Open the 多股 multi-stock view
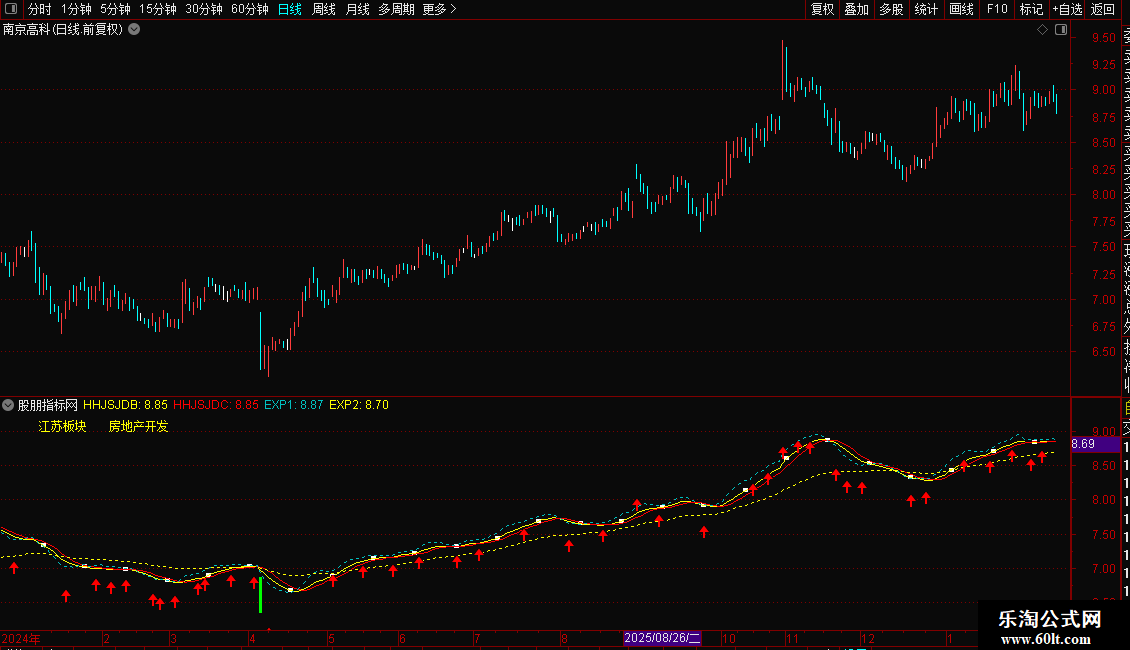The image size is (1130, 650). [x=891, y=9]
